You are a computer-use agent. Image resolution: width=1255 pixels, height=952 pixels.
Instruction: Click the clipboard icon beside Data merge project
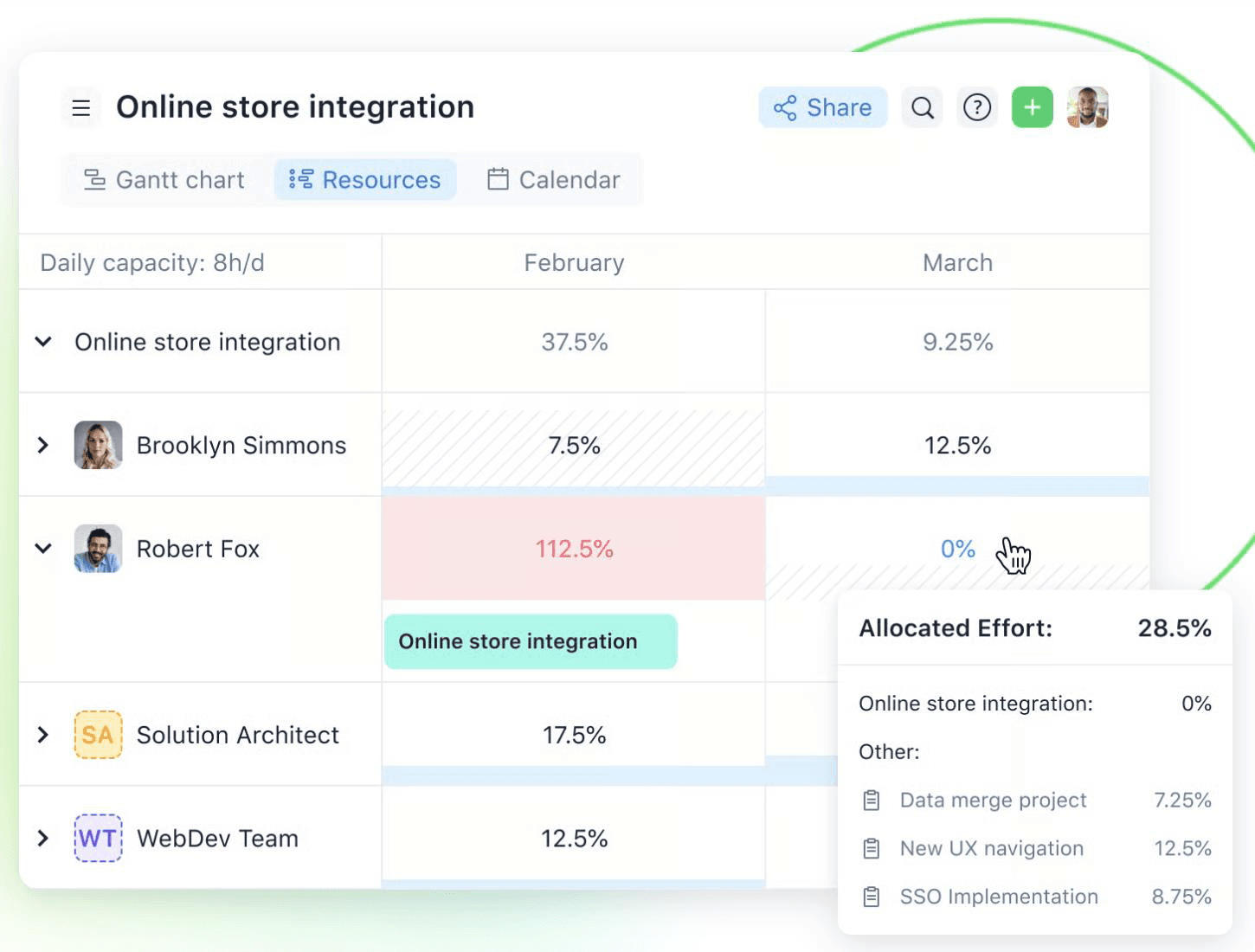[x=872, y=801]
